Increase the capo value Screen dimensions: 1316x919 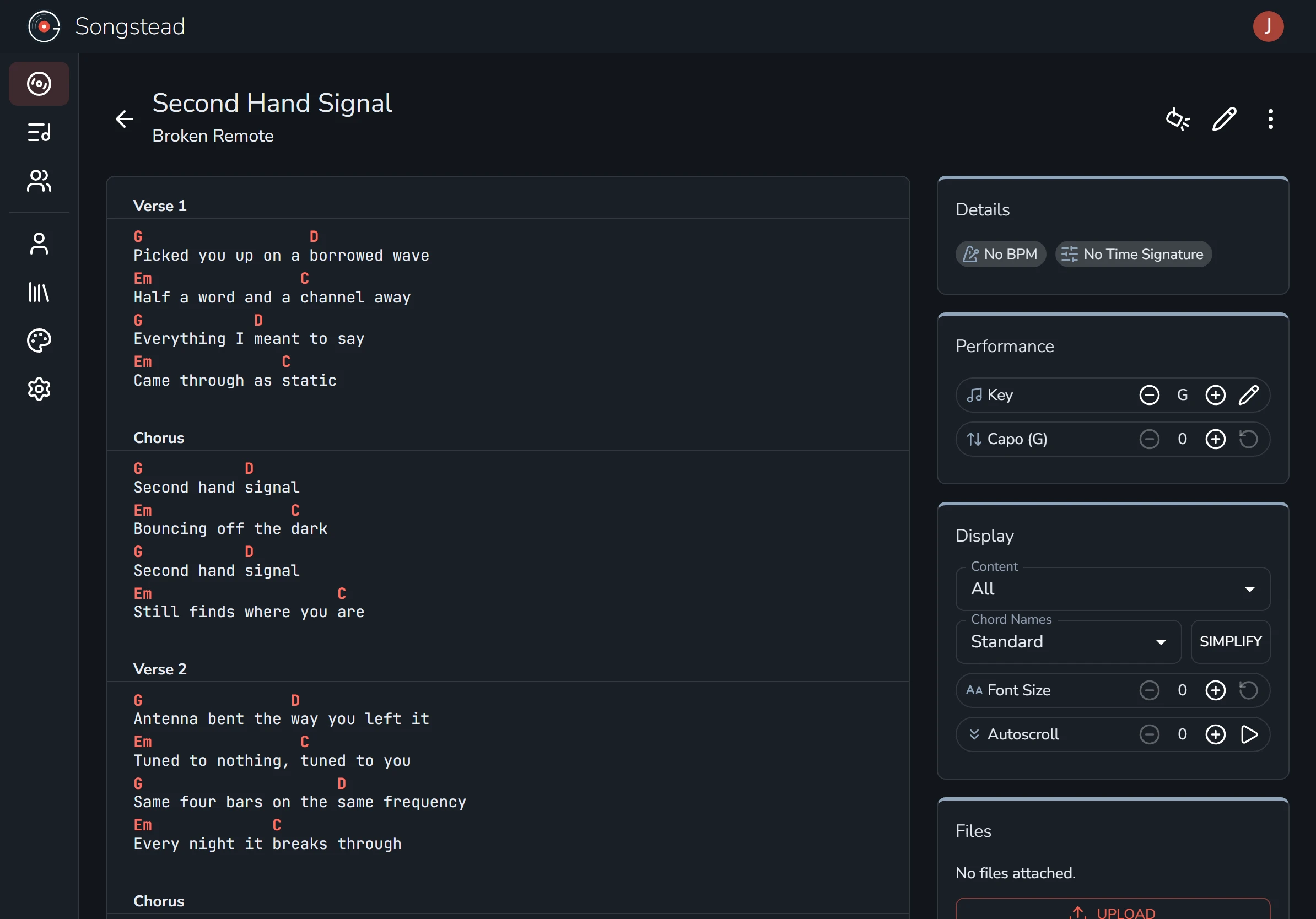point(1215,439)
